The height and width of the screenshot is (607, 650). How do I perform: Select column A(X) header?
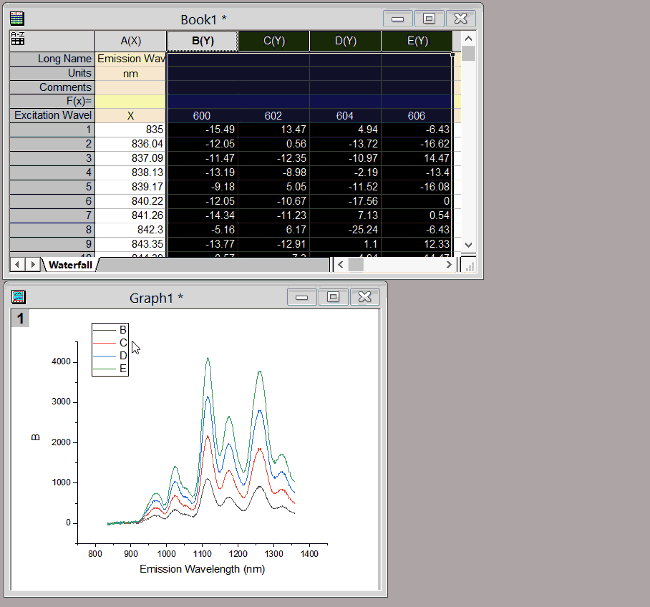130,41
